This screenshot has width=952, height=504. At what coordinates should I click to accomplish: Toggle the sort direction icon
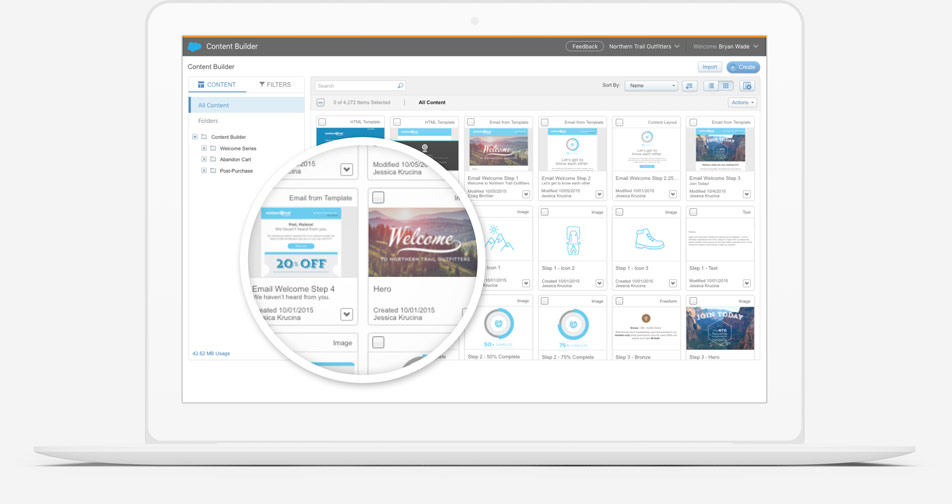(x=690, y=86)
